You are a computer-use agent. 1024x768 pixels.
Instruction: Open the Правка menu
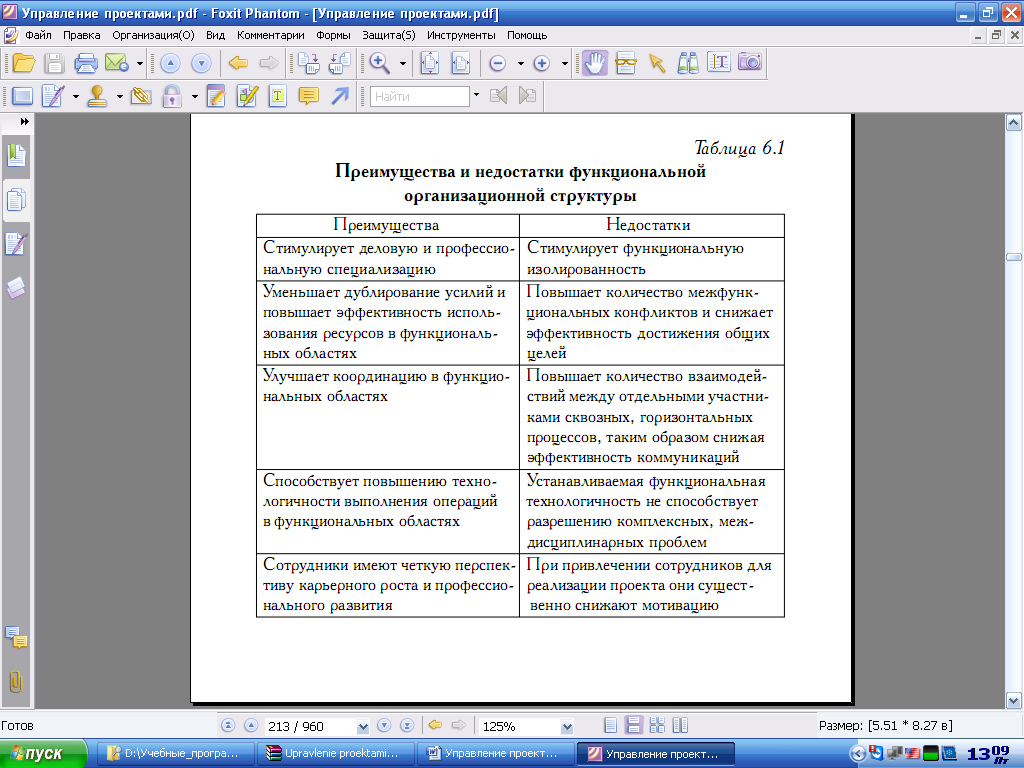82,35
